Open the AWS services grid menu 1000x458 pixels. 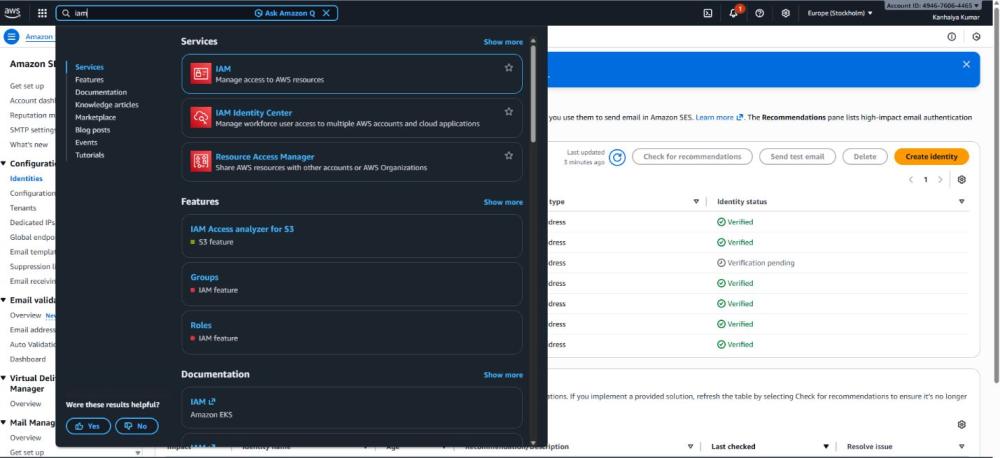[x=42, y=13]
